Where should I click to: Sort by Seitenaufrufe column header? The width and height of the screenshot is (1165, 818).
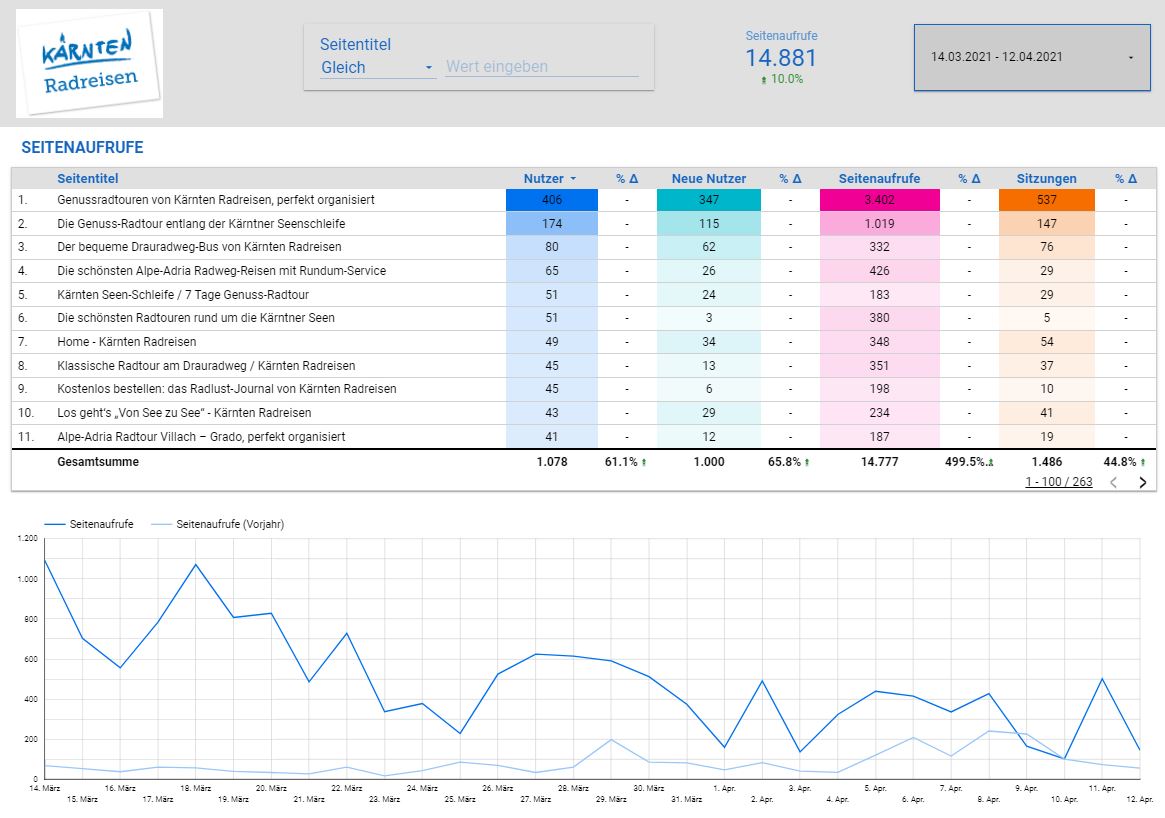pyautogui.click(x=879, y=179)
